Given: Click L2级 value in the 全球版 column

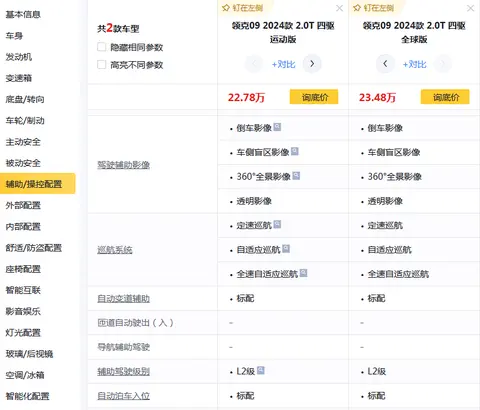Looking at the screenshot, I should click(x=377, y=371).
